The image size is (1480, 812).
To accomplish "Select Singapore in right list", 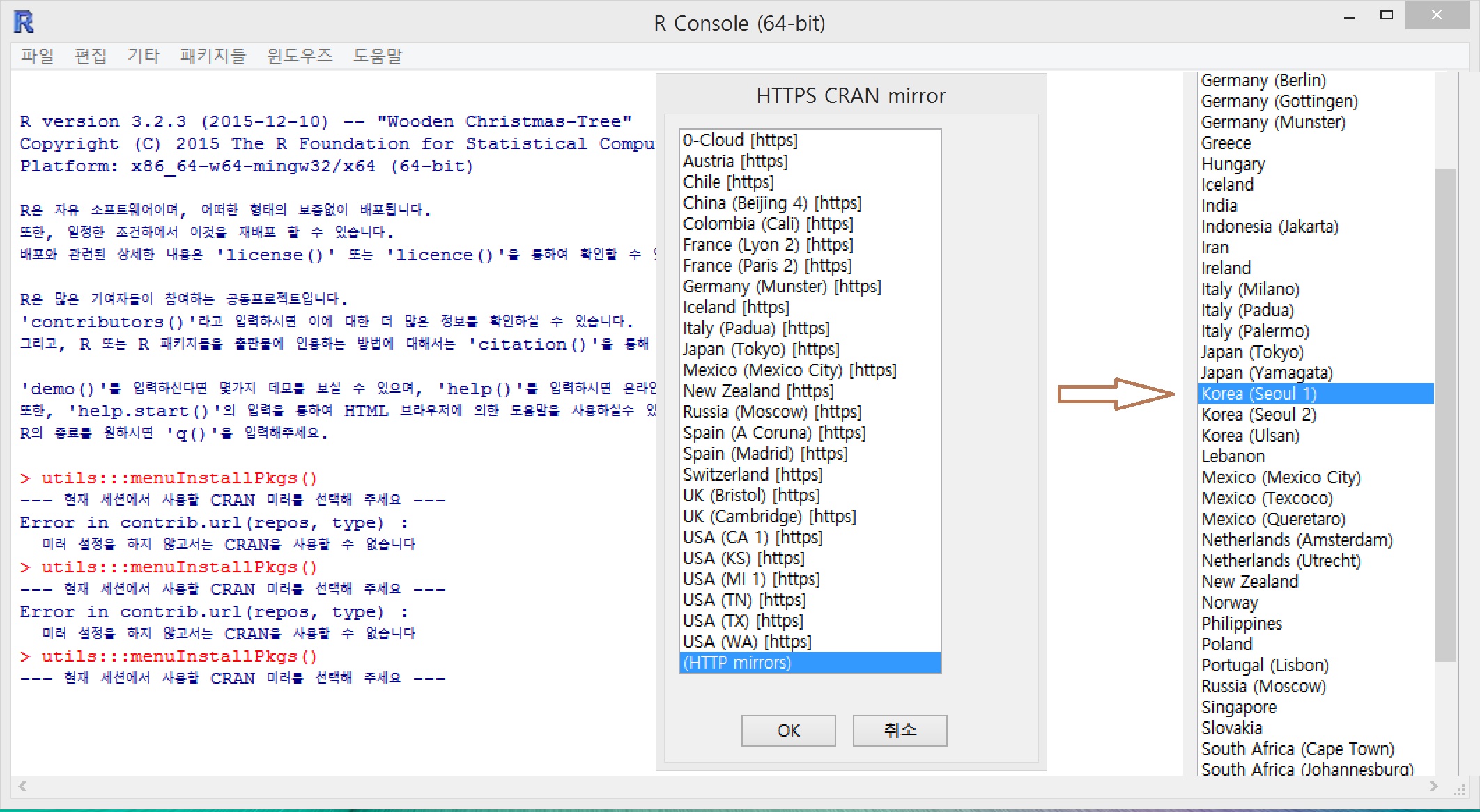I will point(1316,707).
